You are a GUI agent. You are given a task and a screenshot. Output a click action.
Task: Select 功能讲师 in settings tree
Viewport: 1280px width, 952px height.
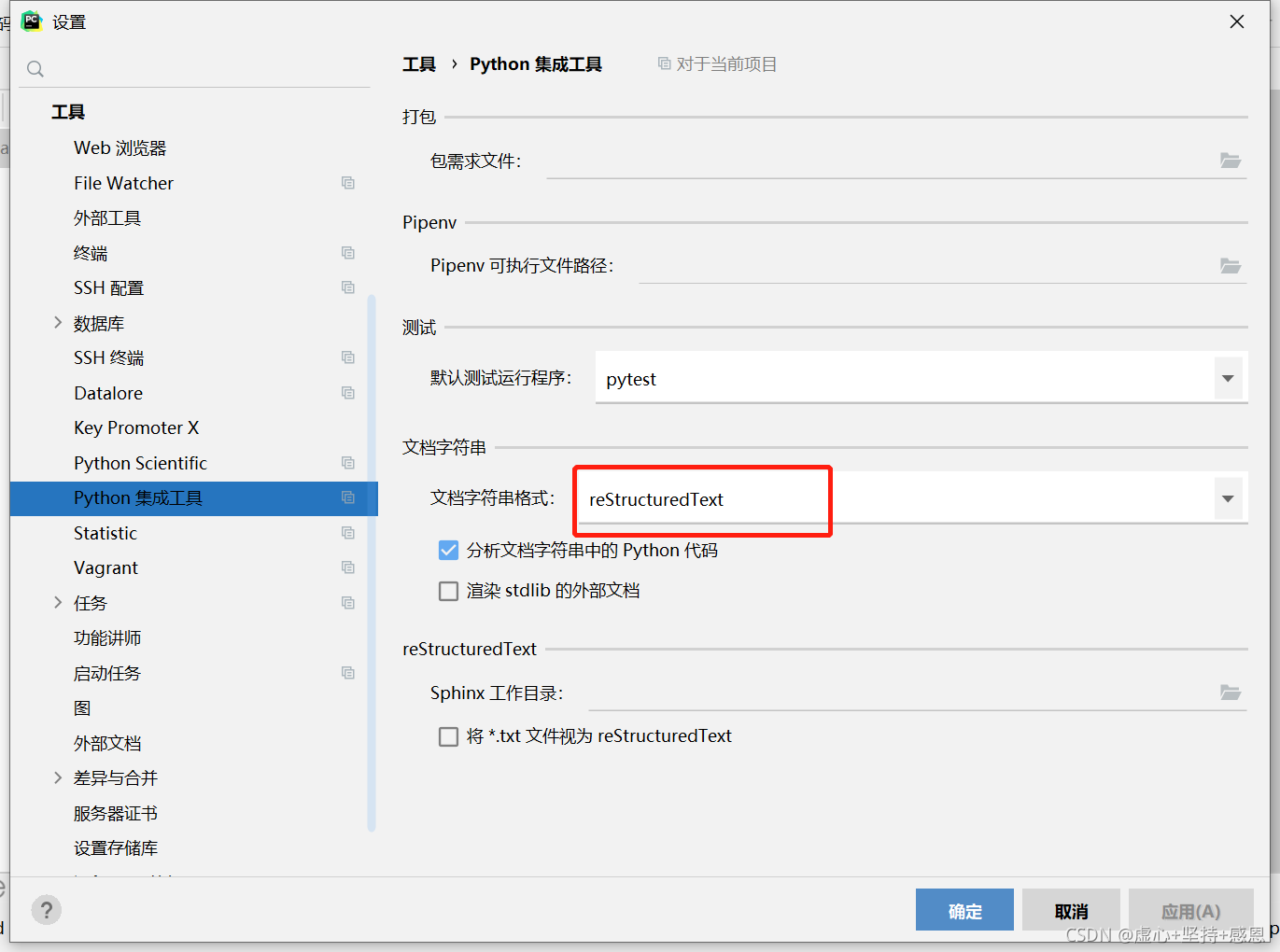107,638
